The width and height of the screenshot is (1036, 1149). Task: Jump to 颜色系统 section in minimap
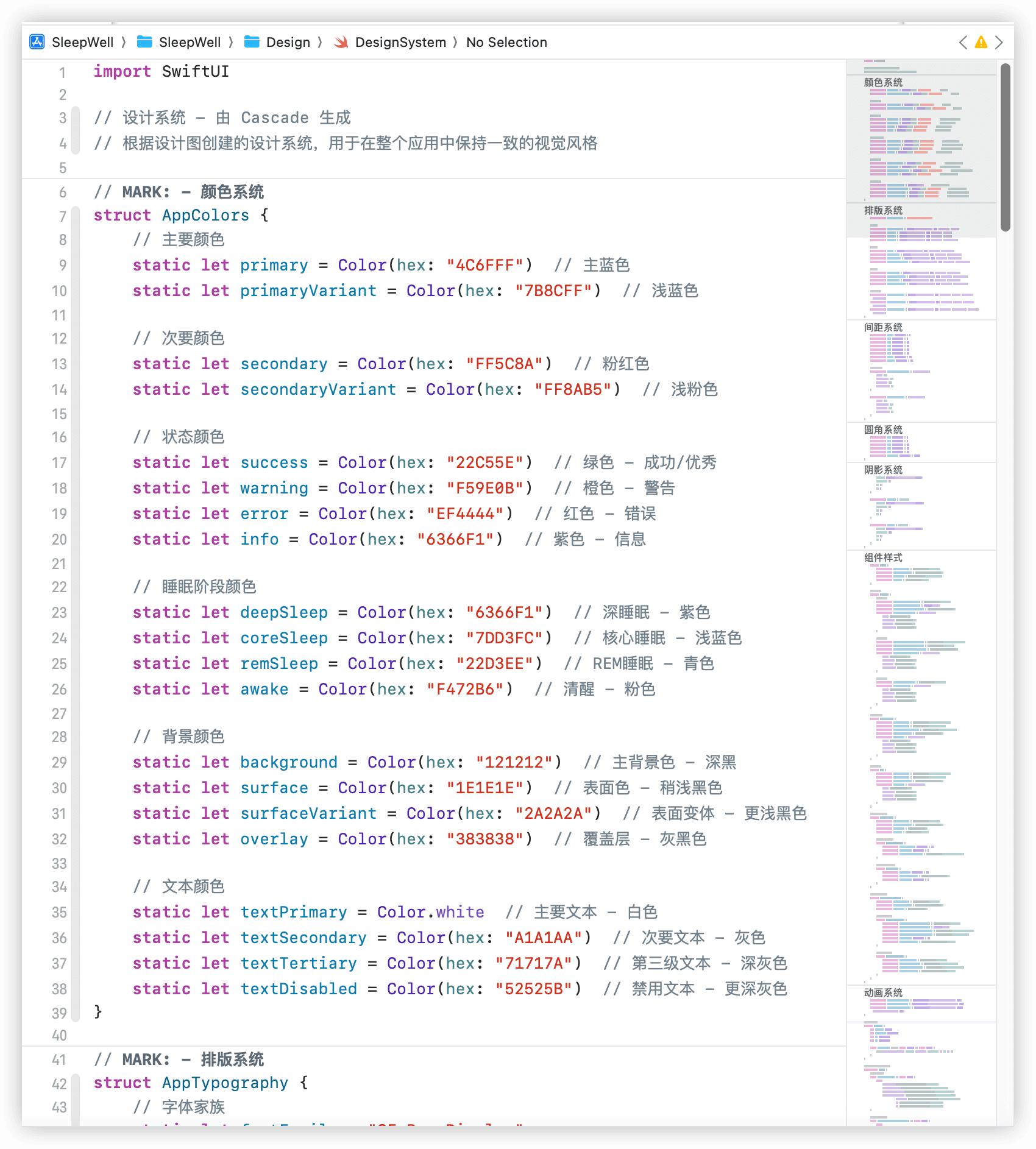click(883, 82)
